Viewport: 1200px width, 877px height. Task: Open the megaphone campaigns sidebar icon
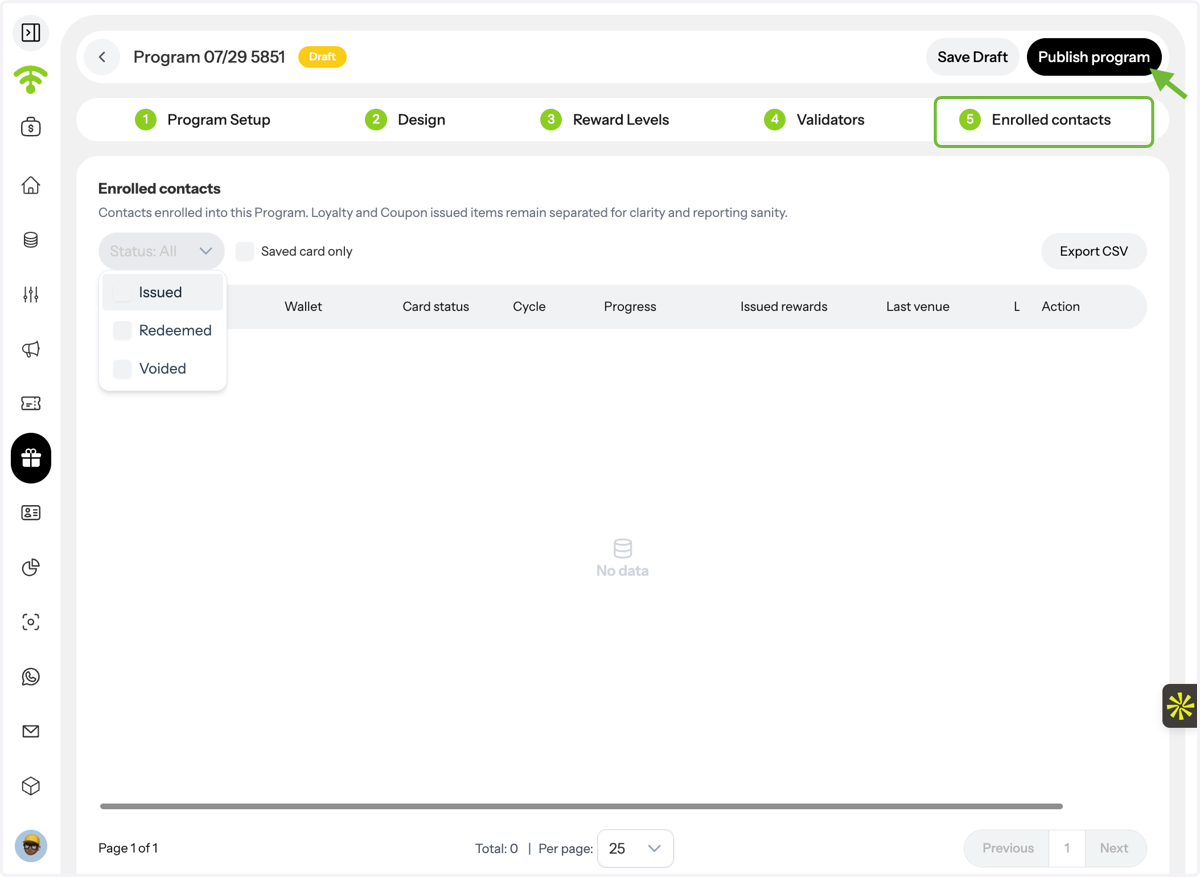pyautogui.click(x=31, y=349)
